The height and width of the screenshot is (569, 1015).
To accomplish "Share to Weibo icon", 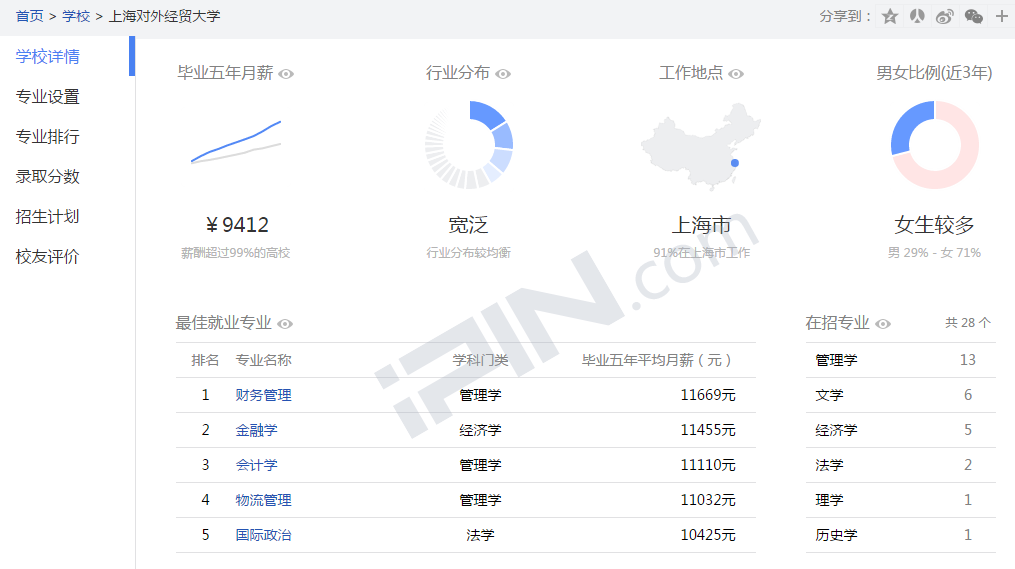I will pyautogui.click(x=945, y=16).
